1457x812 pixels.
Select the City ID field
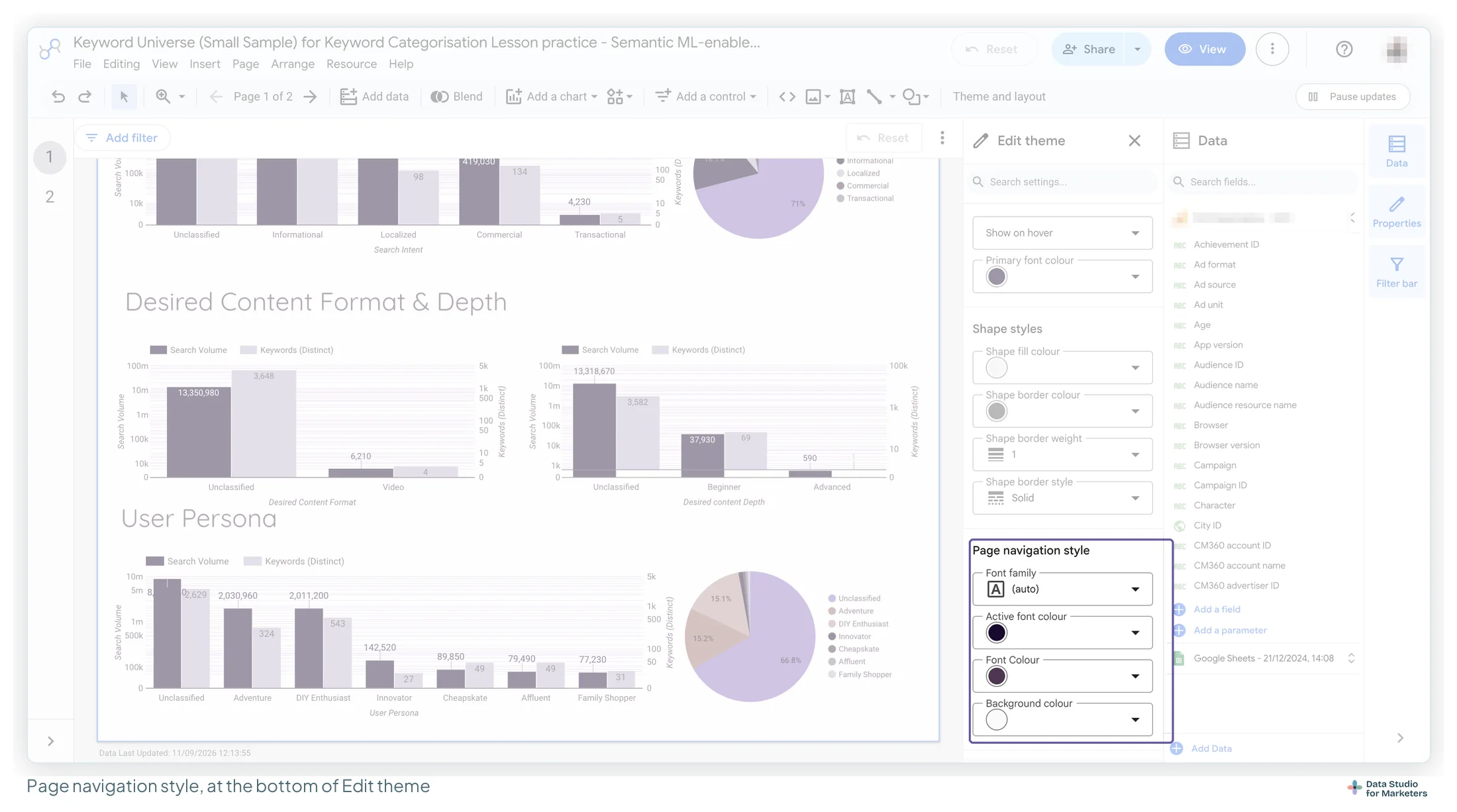point(1207,525)
